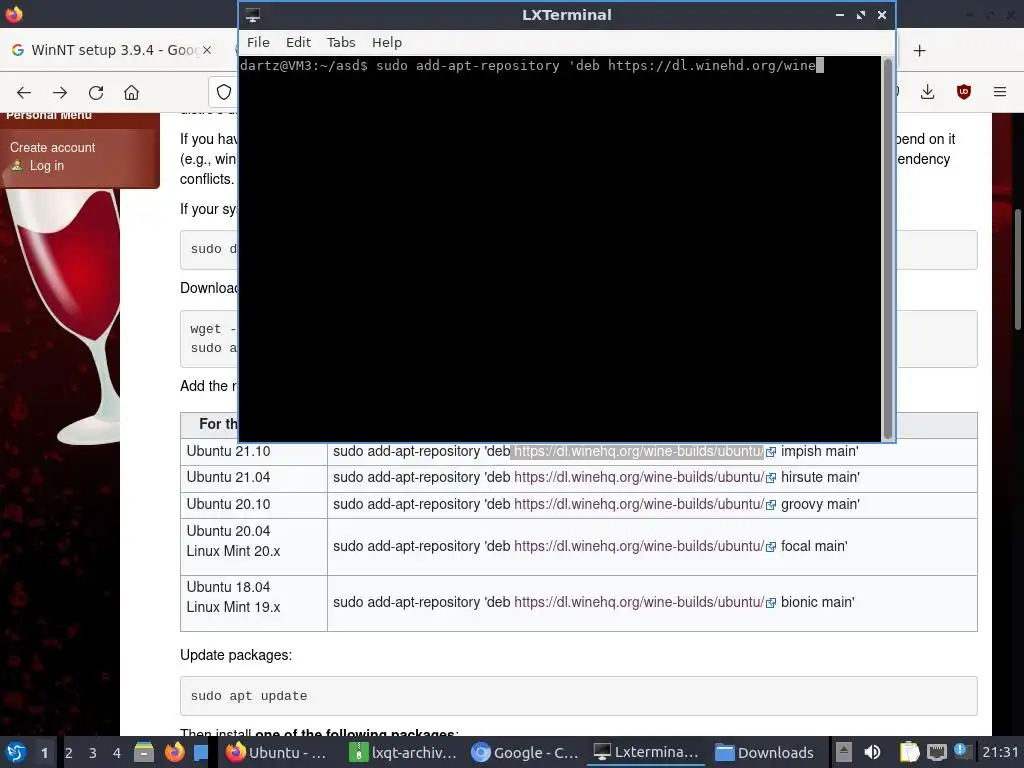The image size is (1024, 768).
Task: Open volume control in tray
Action: pyautogui.click(x=872, y=752)
